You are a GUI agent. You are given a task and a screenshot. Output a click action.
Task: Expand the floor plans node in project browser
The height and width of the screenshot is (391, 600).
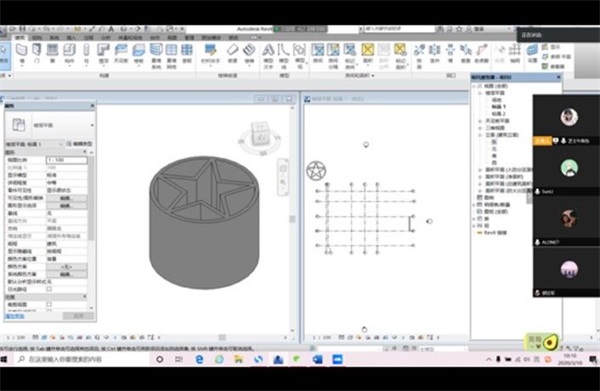click(480, 93)
